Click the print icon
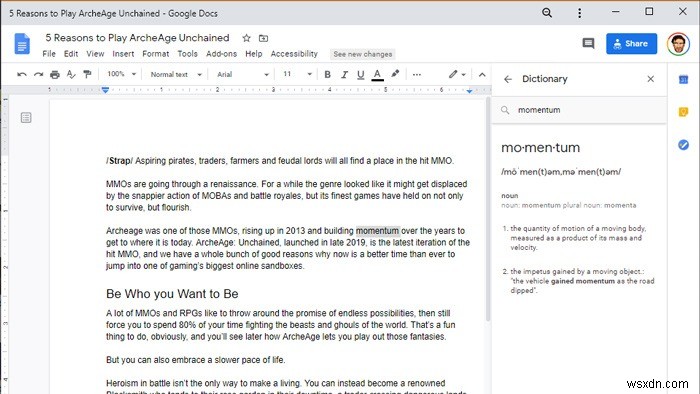This screenshot has height=394, width=700. tap(55, 75)
